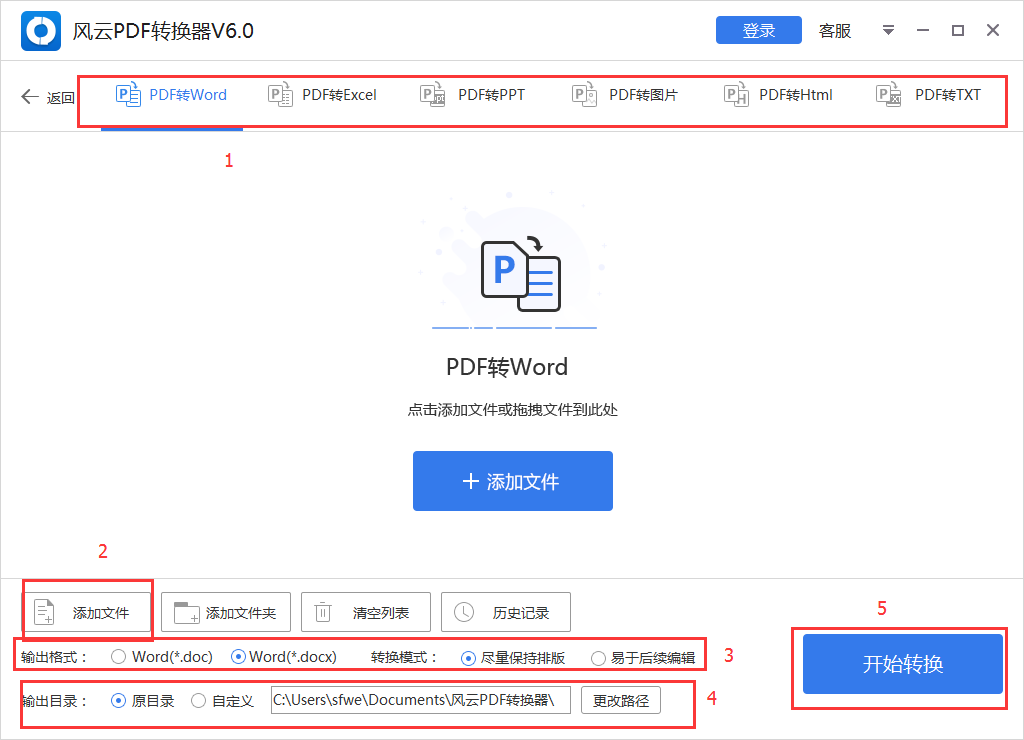This screenshot has height=740, width=1024.
Task: Click the PDF转TXT tab icon
Action: tap(888, 95)
